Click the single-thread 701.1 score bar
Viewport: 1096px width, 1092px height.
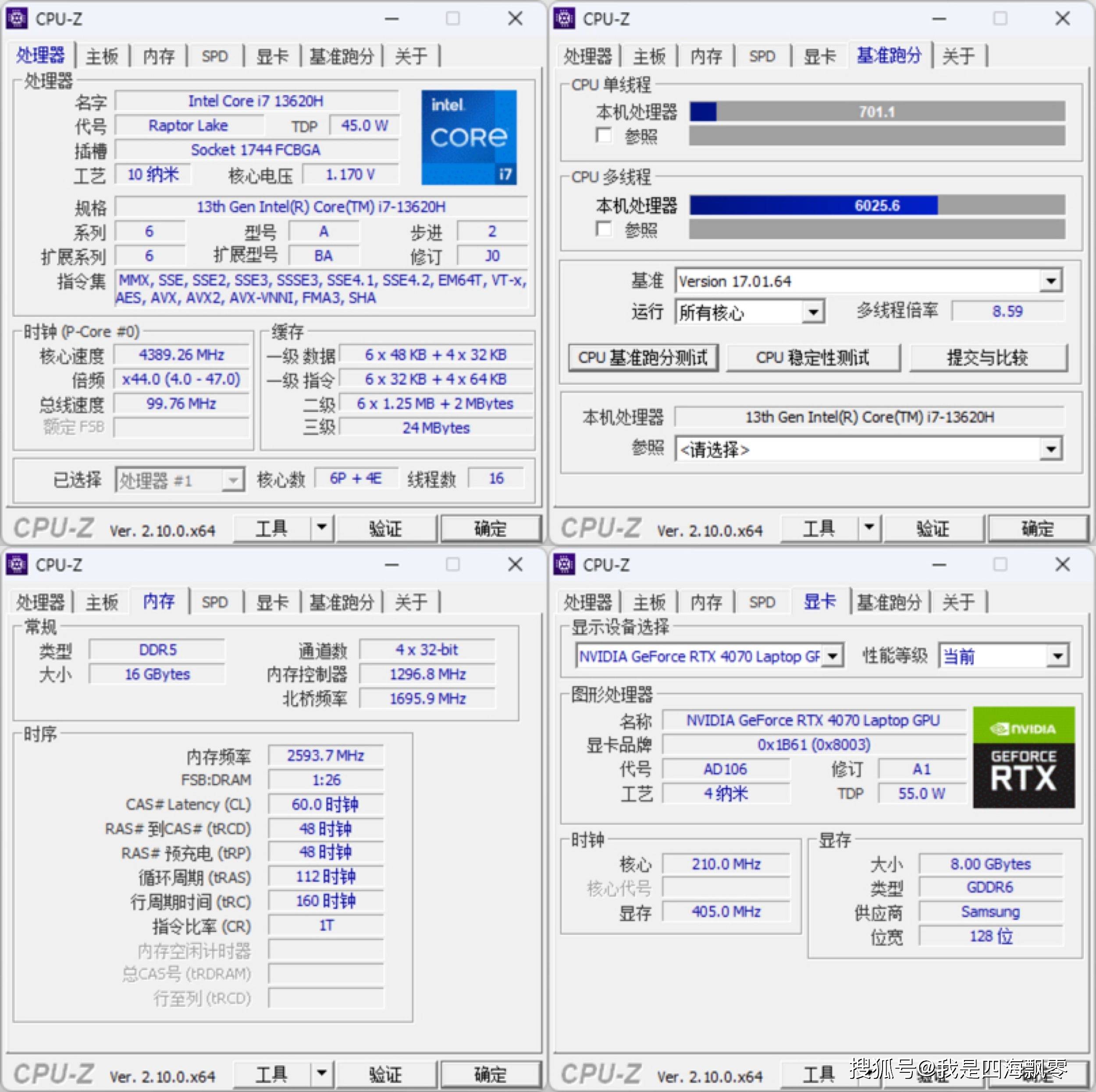pyautogui.click(x=878, y=112)
